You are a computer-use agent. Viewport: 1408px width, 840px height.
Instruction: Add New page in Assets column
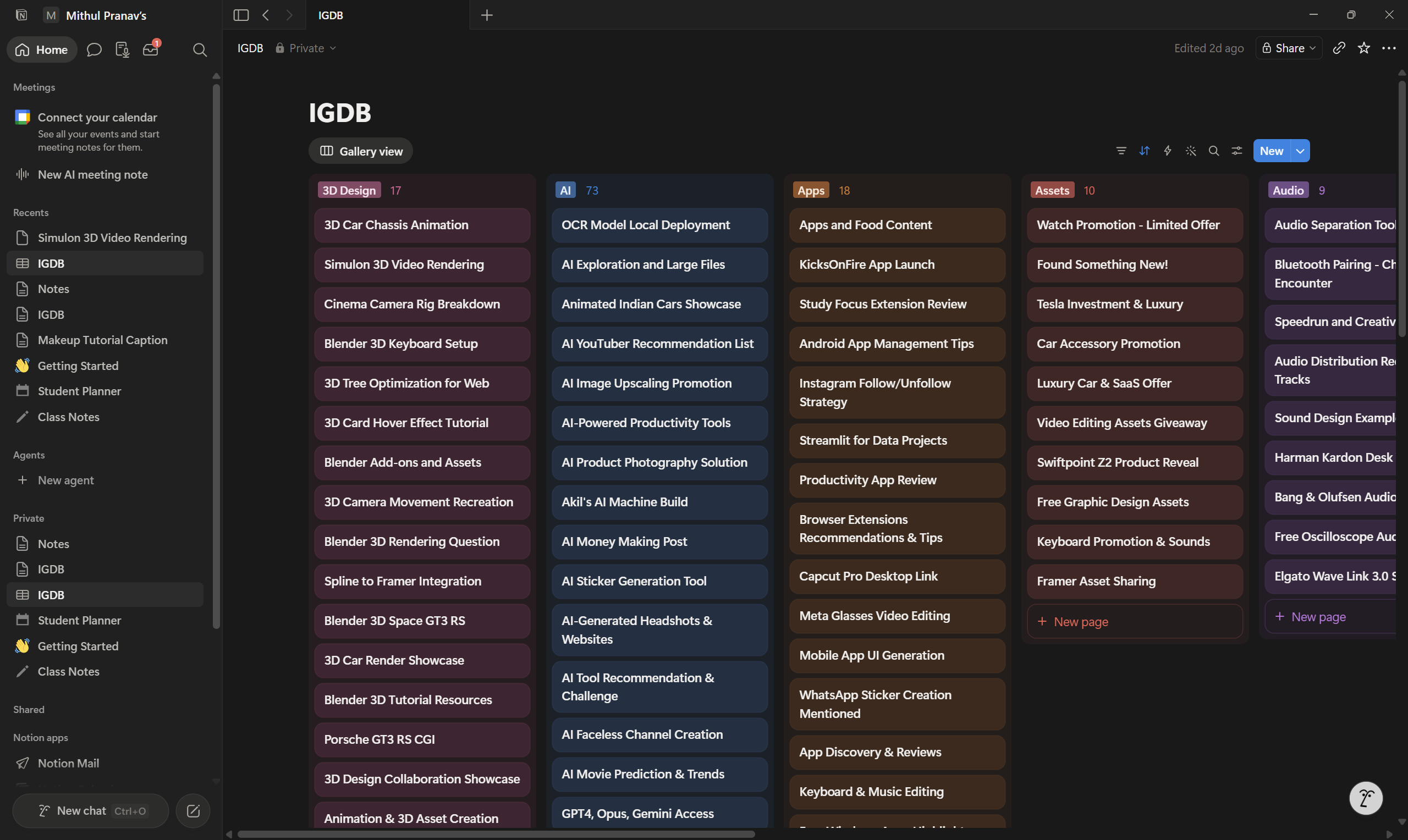click(x=1135, y=622)
